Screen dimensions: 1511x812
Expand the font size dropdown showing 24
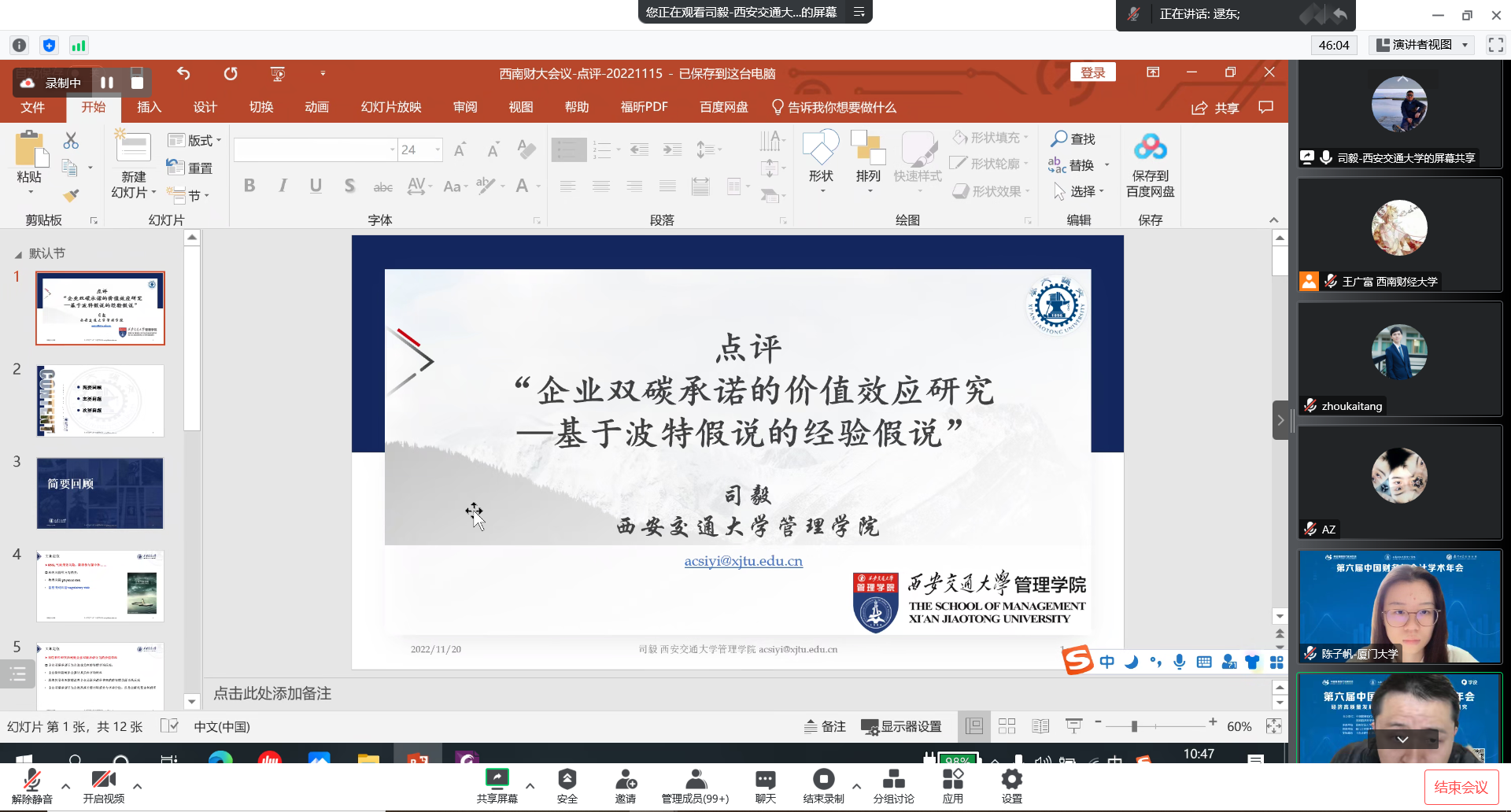point(438,149)
